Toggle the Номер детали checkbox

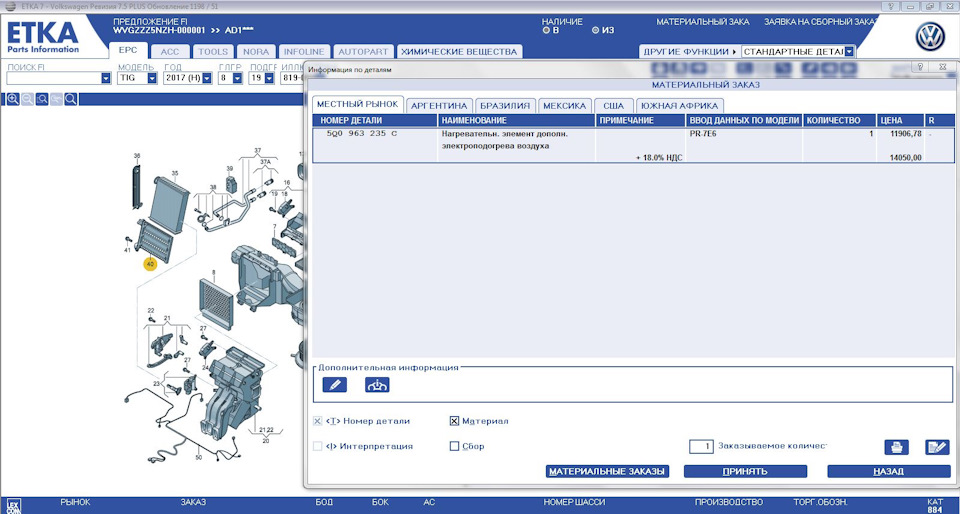[317, 421]
